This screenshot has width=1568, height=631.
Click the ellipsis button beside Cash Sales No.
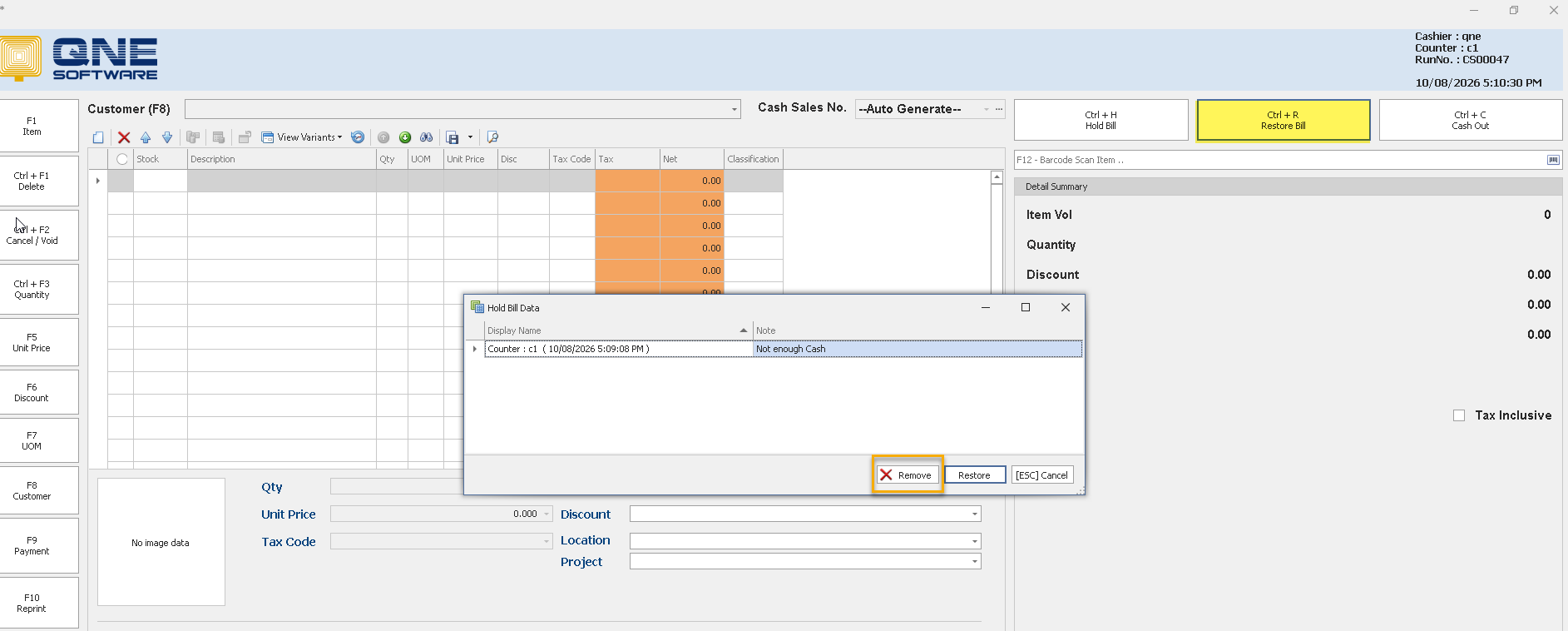click(x=999, y=109)
